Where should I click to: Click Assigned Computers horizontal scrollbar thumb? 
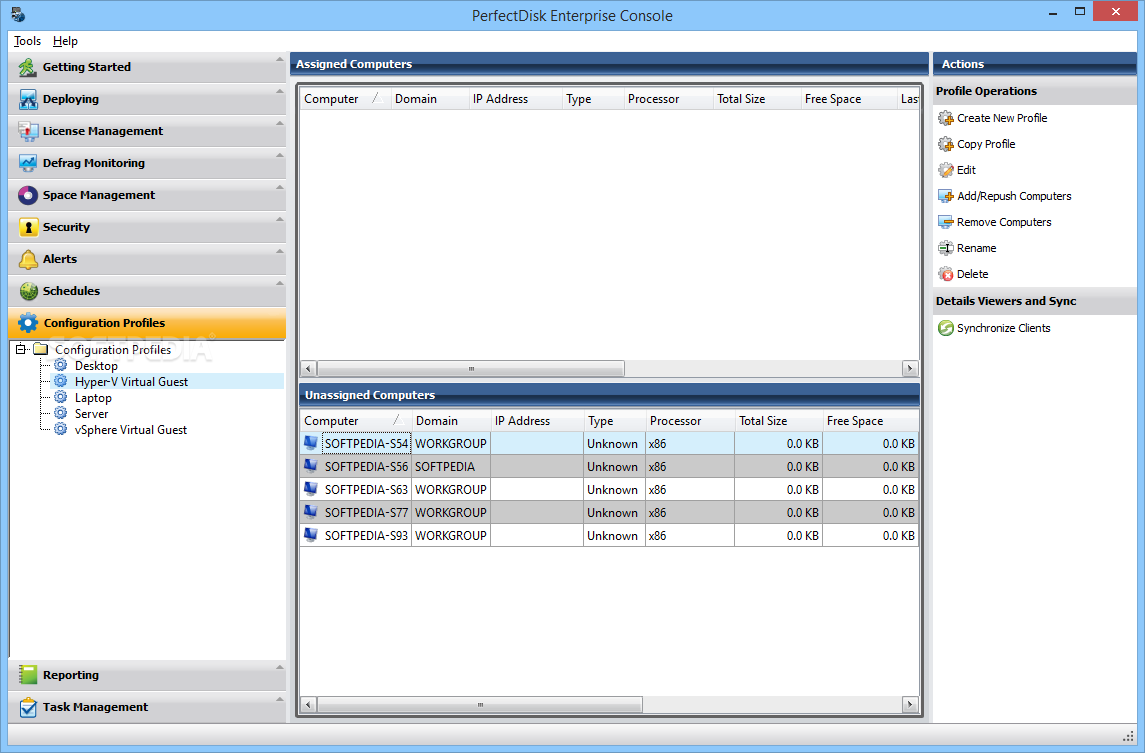tap(471, 368)
